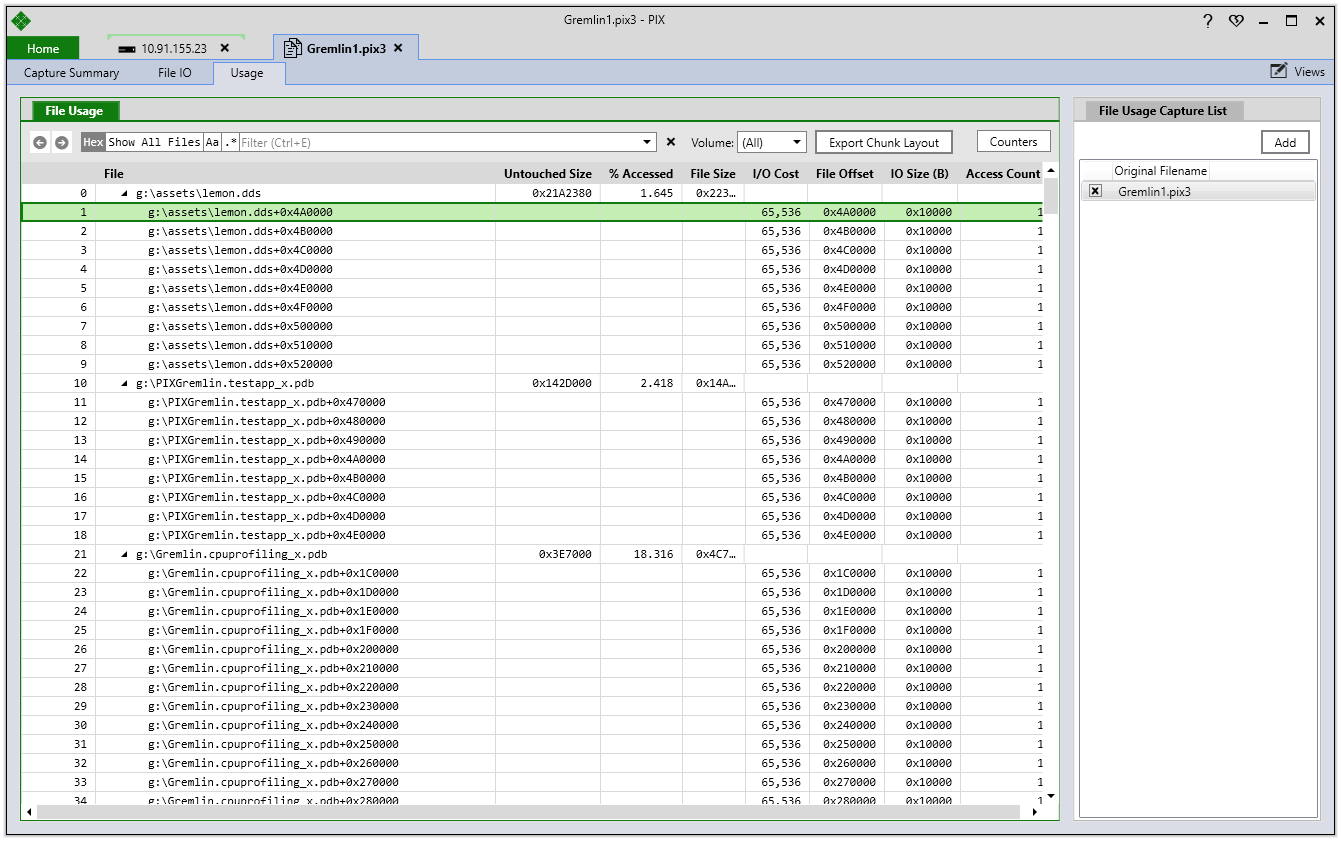Viewport: 1341px width, 841px height.
Task: Clear the filter with the X icon
Action: [x=671, y=142]
